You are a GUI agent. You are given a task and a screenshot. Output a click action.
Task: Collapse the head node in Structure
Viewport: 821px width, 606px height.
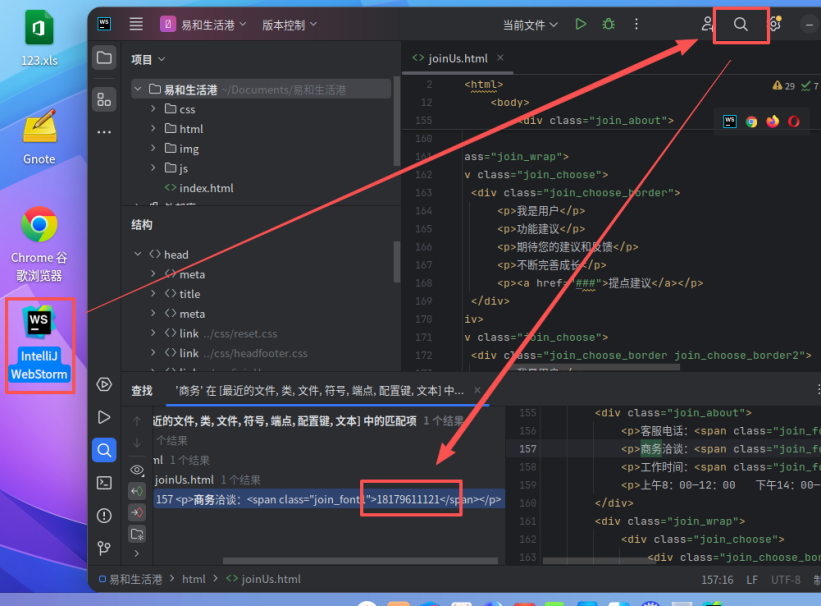pos(138,254)
